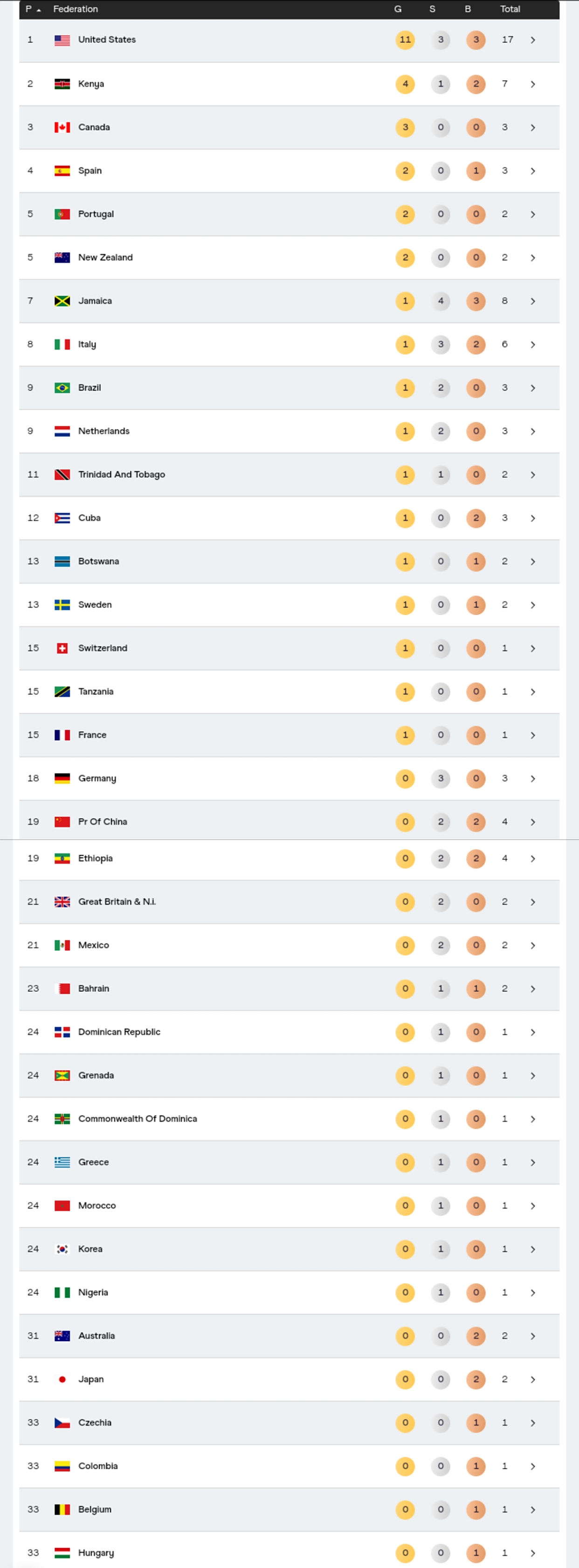Open the Trinidad And Tobago federation link
579x1568 pixels.
[x=121, y=475]
